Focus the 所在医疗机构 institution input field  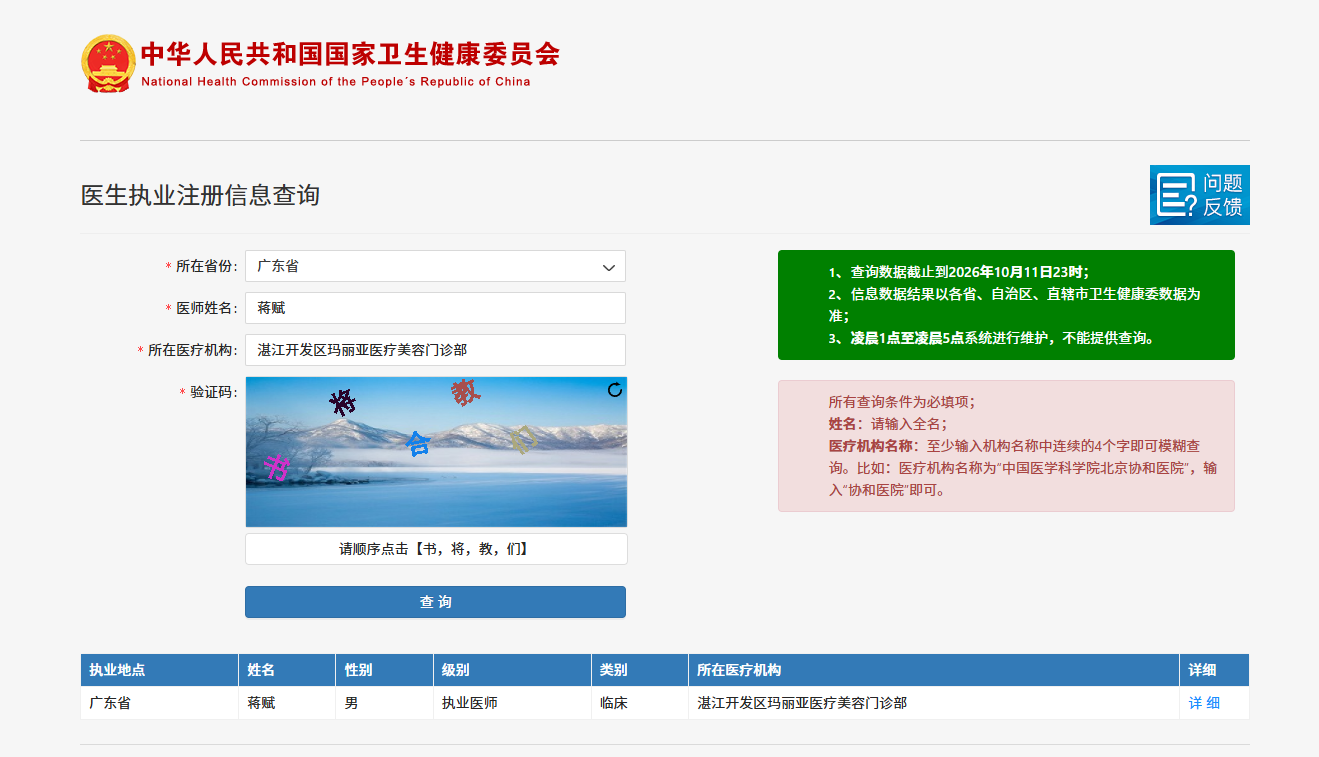tap(435, 350)
